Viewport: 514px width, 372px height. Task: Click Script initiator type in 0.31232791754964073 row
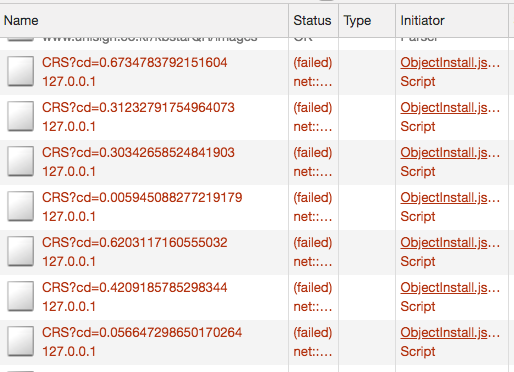pos(418,127)
